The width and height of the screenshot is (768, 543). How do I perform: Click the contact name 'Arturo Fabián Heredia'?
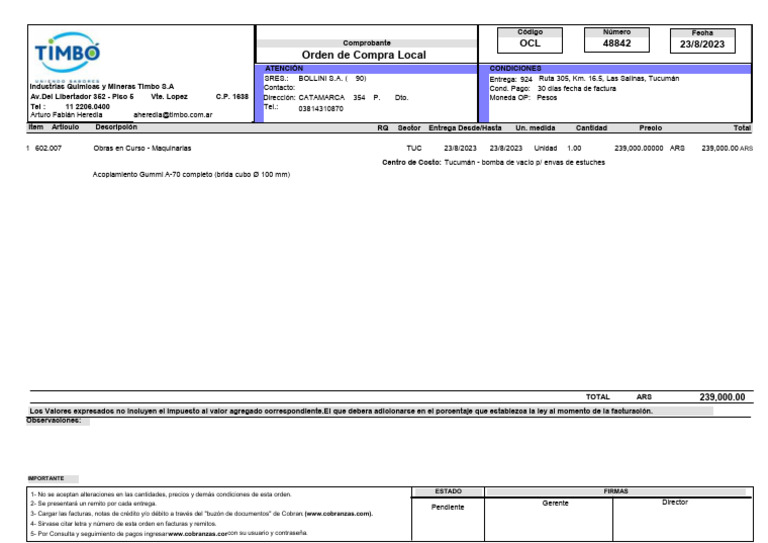[x=67, y=115]
